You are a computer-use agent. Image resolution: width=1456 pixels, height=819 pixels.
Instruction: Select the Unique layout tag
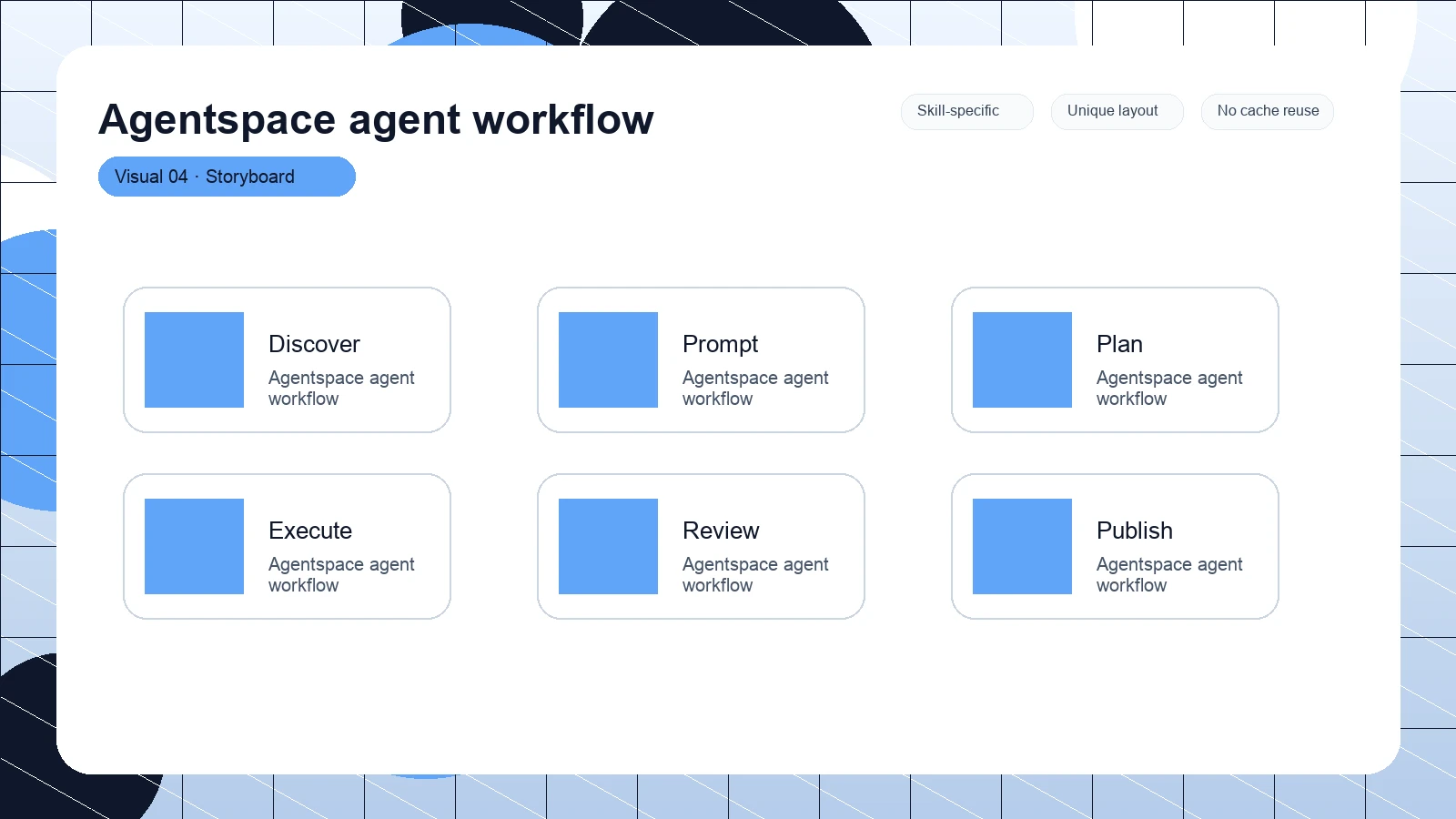1117,111
